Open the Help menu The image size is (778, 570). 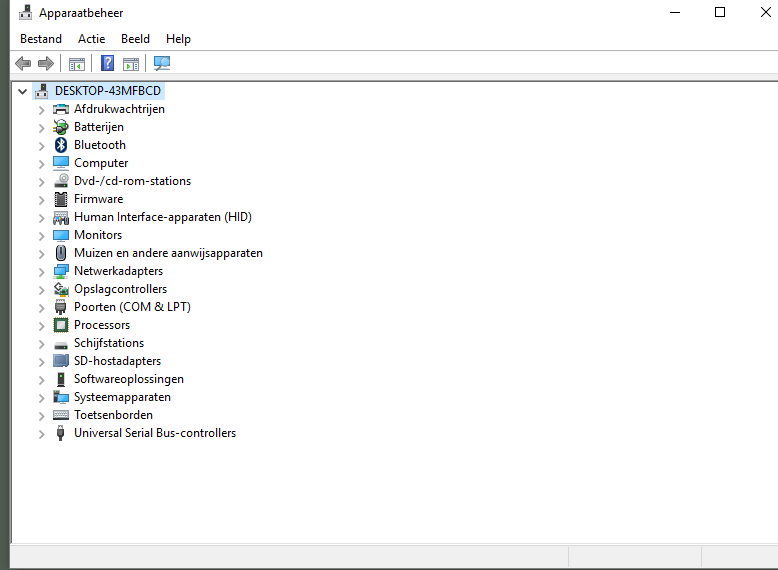pos(178,39)
